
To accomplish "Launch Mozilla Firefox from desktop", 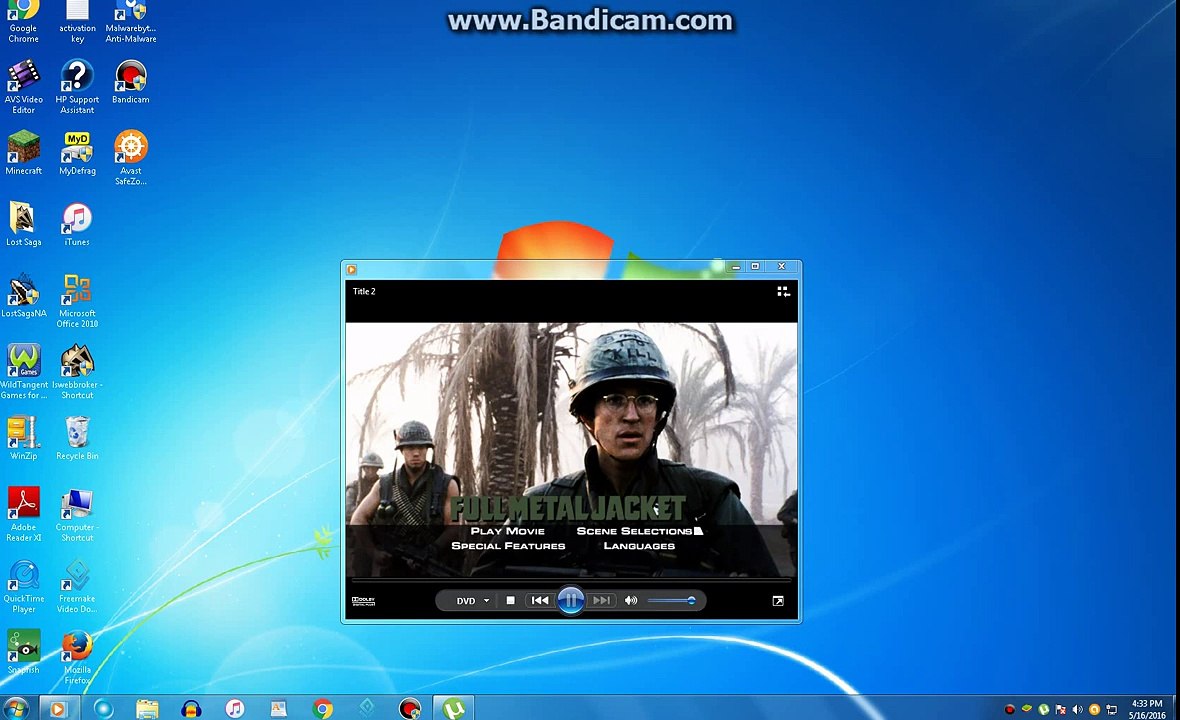I will [77, 658].
